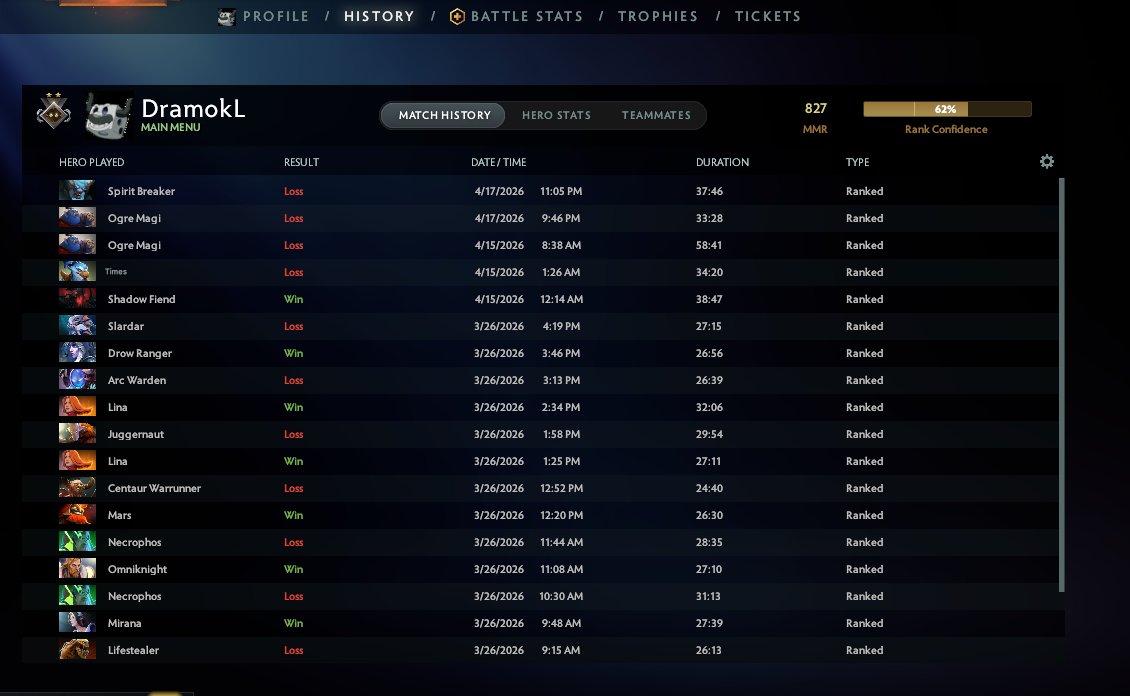
Task: Click the DramokL player name
Action: (193, 108)
